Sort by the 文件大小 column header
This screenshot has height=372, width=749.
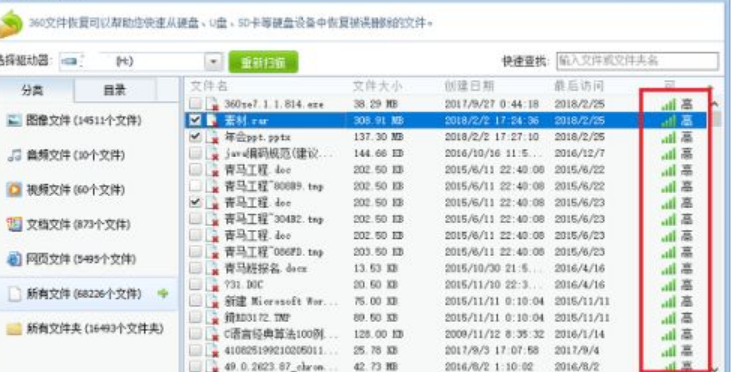click(x=377, y=86)
